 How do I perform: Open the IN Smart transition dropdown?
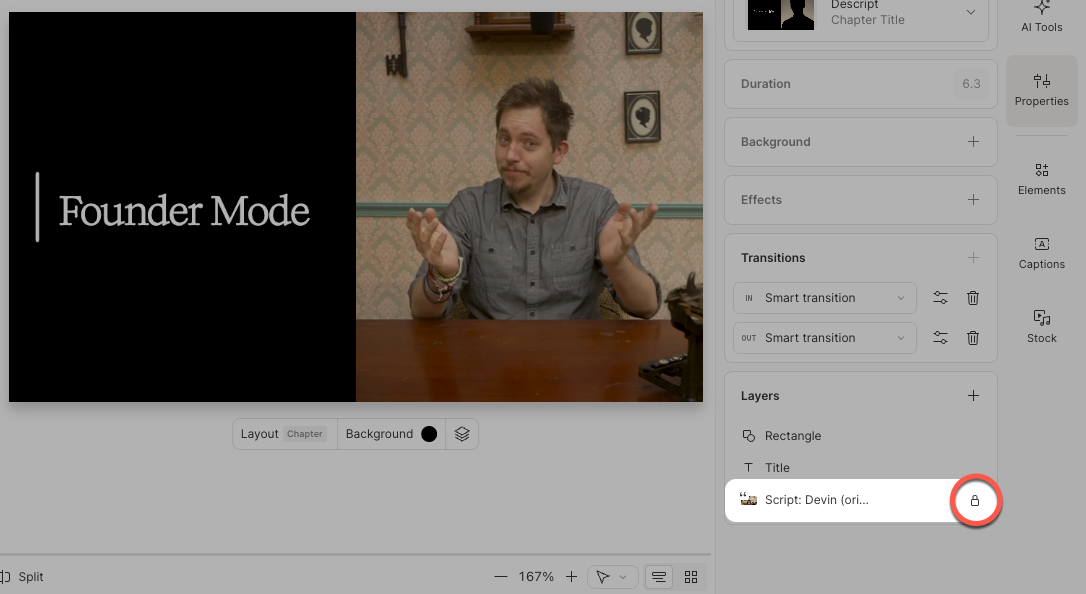825,298
